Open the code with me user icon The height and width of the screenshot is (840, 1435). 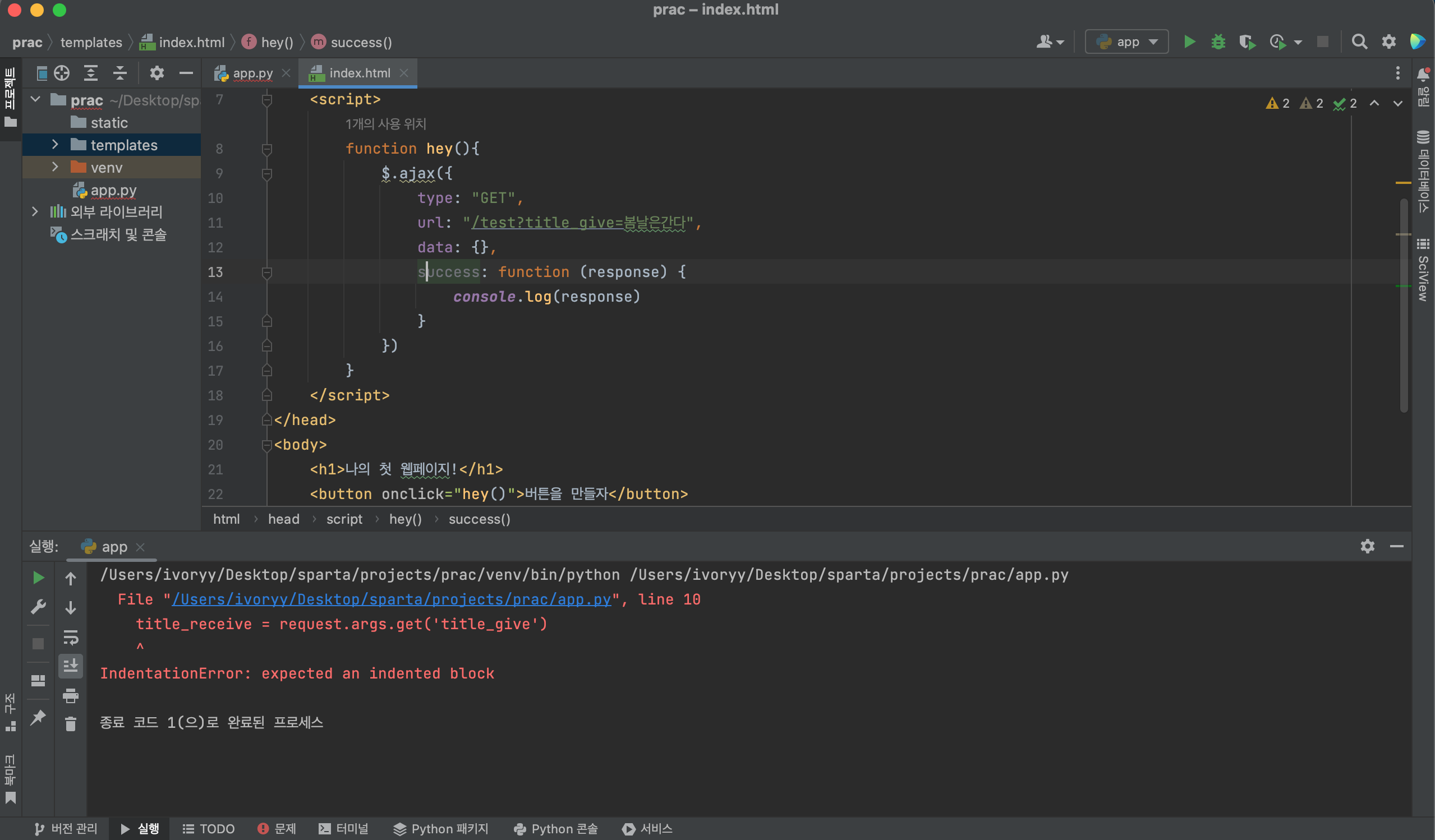pyautogui.click(x=1045, y=41)
